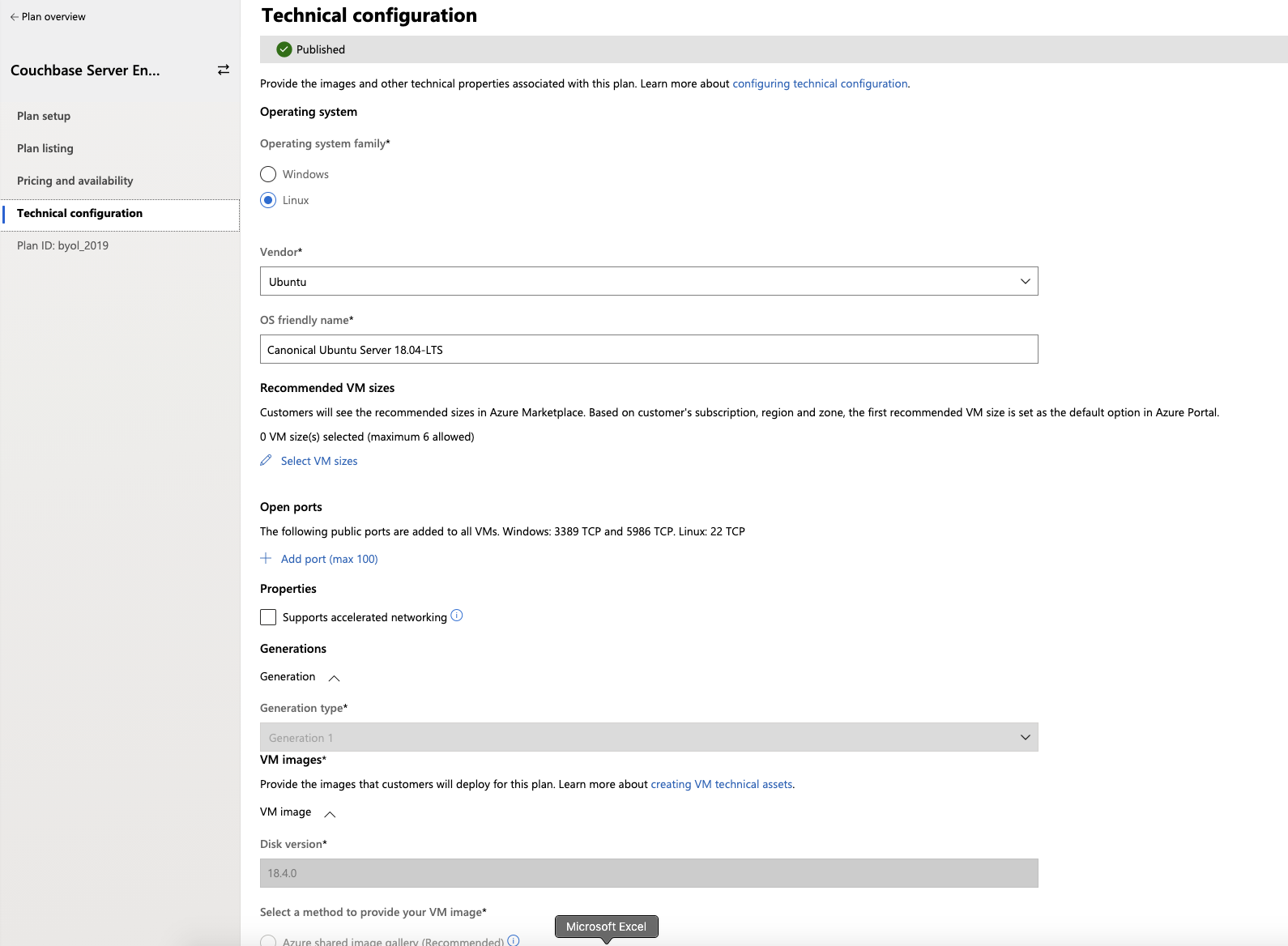Click the swap plan arrows icon
Viewport: 1288px width, 946px height.
224,70
